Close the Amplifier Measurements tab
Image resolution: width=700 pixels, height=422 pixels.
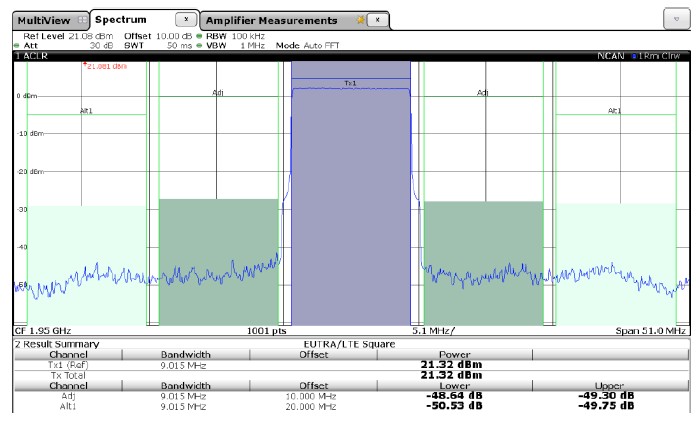(375, 21)
